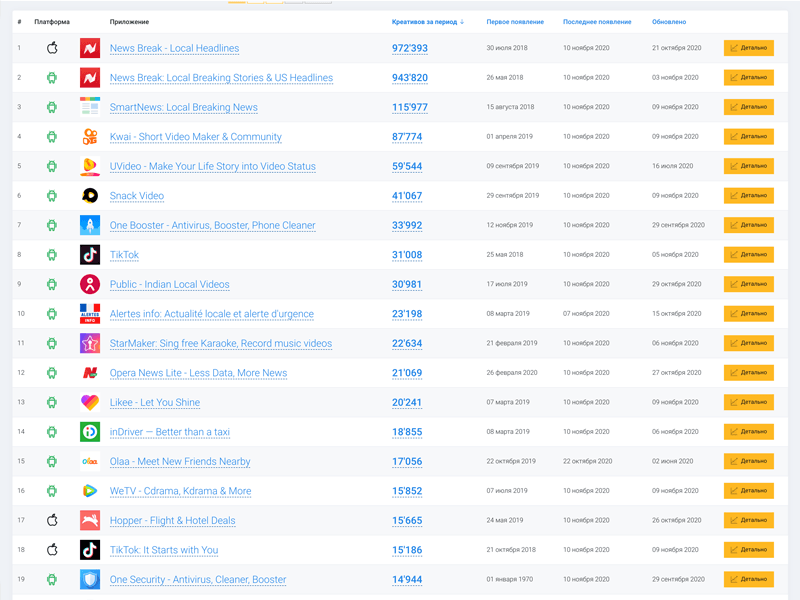Open News Break - Local Headlines link
800x600 pixels.
pyautogui.click(x=174, y=48)
